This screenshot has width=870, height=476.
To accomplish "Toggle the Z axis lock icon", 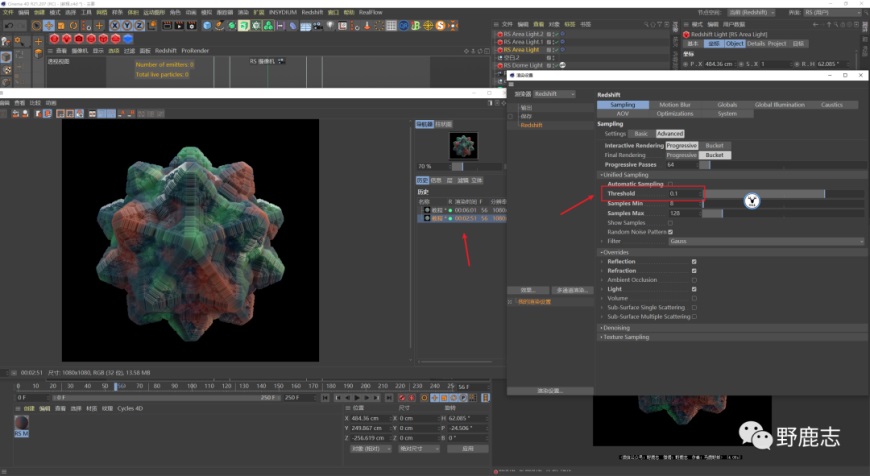I will (x=139, y=26).
